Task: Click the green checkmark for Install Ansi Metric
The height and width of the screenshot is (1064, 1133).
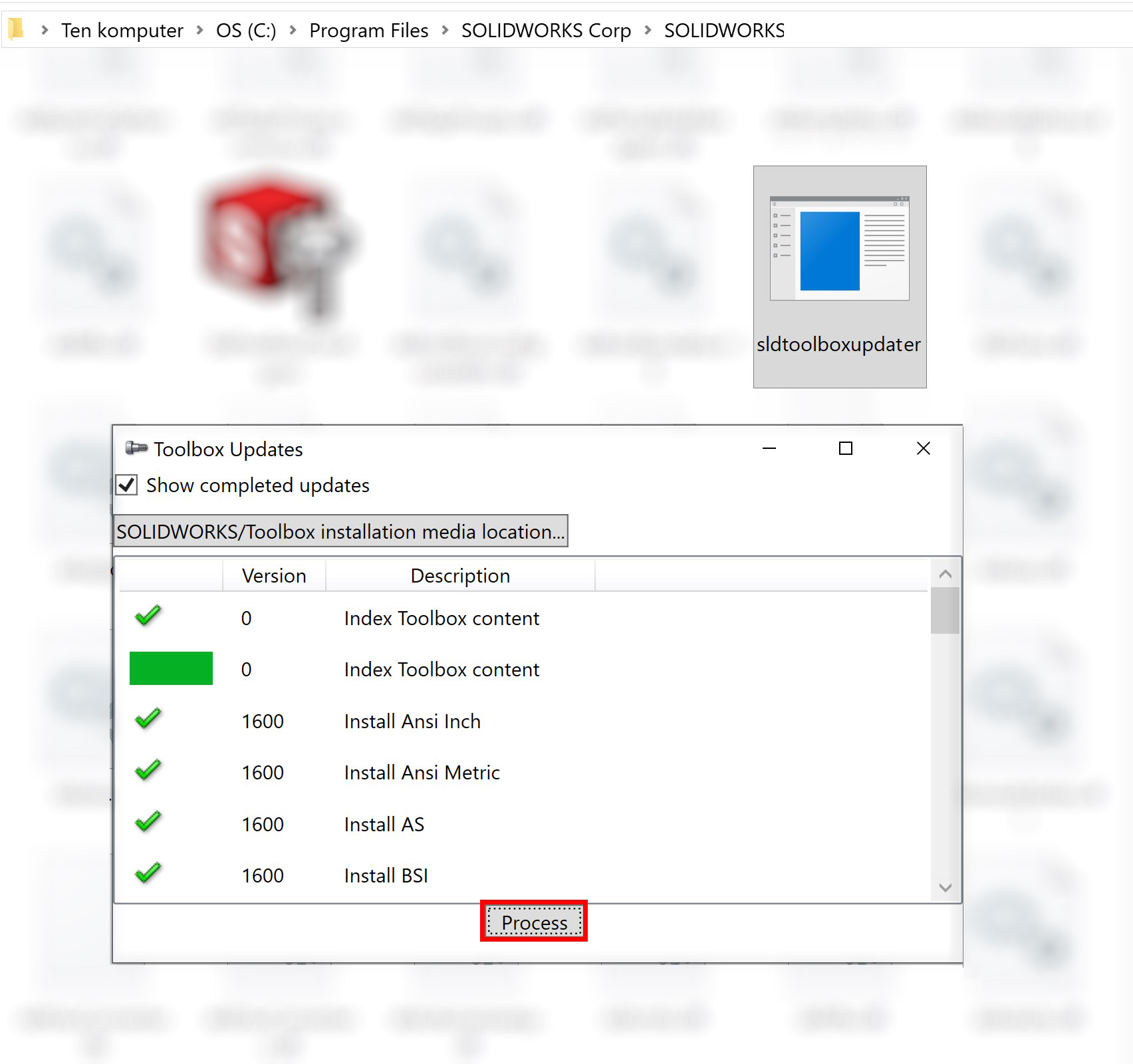Action: coord(148,770)
